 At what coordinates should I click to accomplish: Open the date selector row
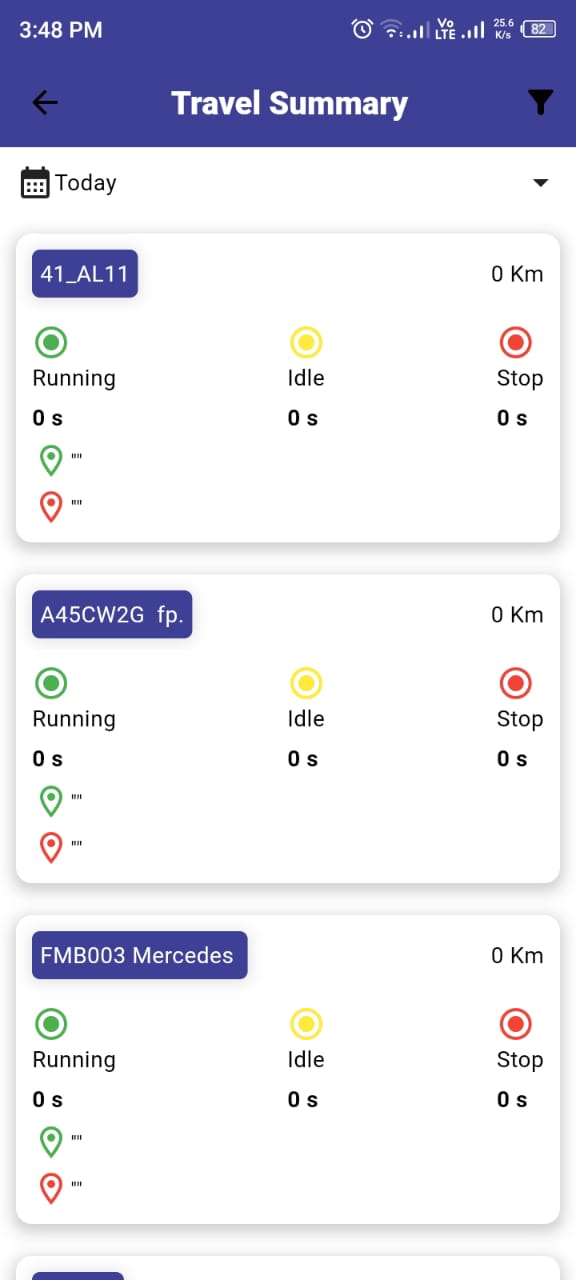pos(288,182)
